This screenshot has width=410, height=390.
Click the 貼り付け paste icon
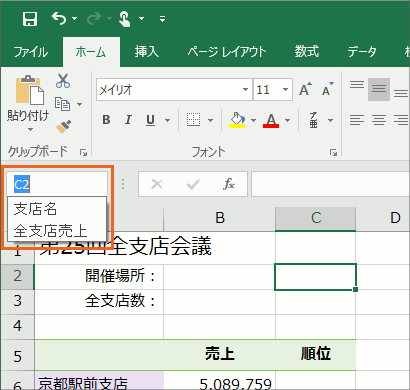[x=29, y=90]
